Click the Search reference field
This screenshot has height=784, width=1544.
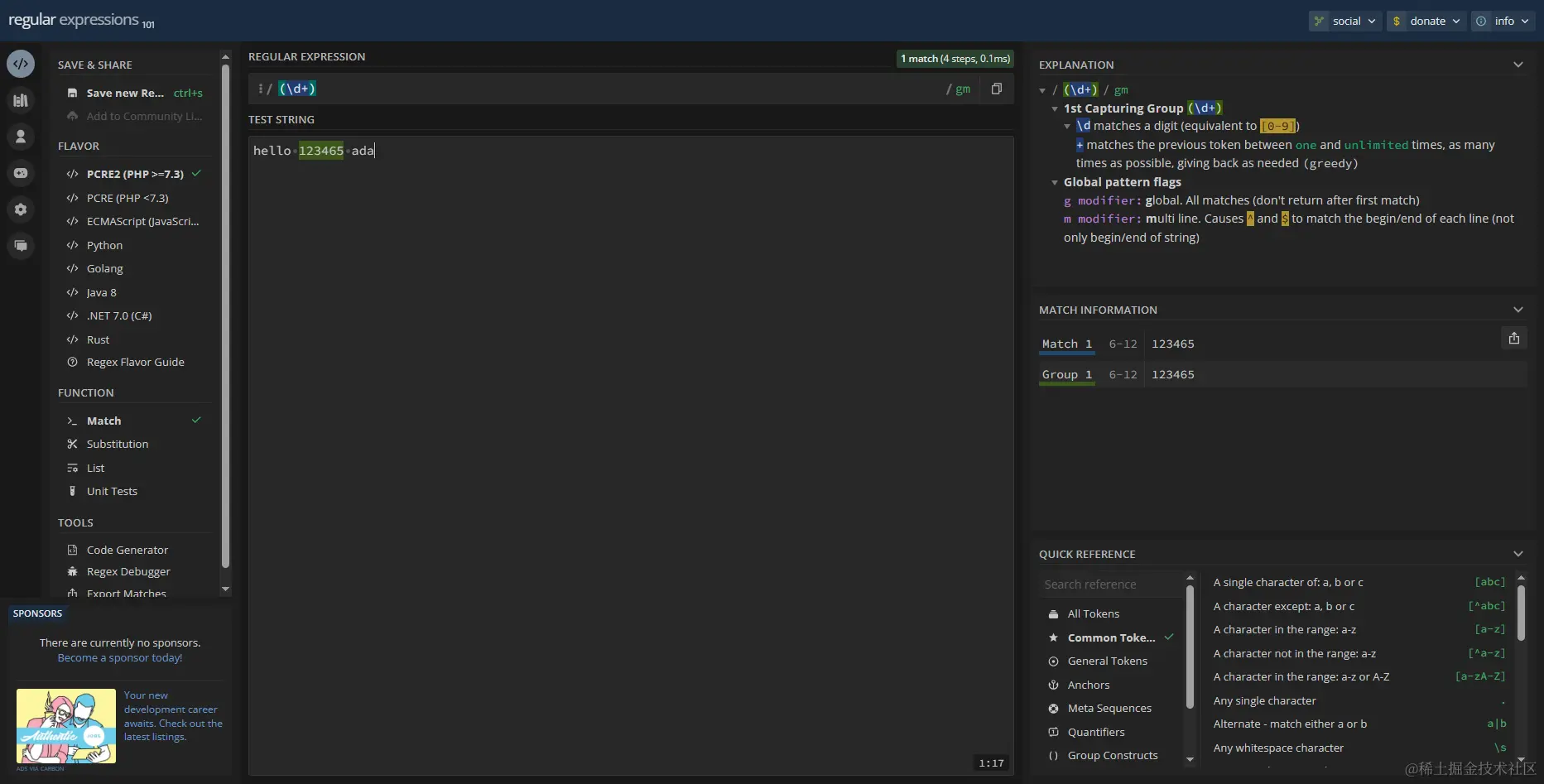click(1110, 584)
